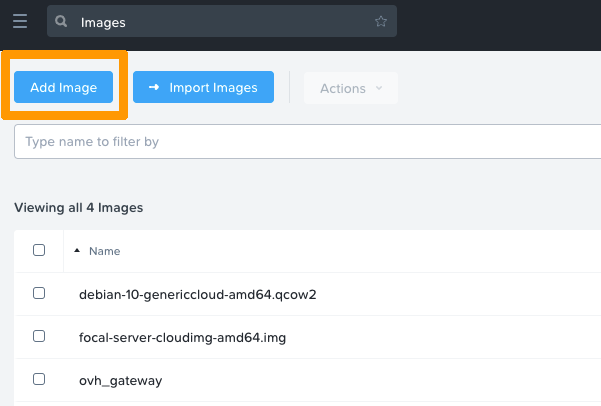Click the chevron beside Actions
The image size is (601, 406).
point(379,88)
